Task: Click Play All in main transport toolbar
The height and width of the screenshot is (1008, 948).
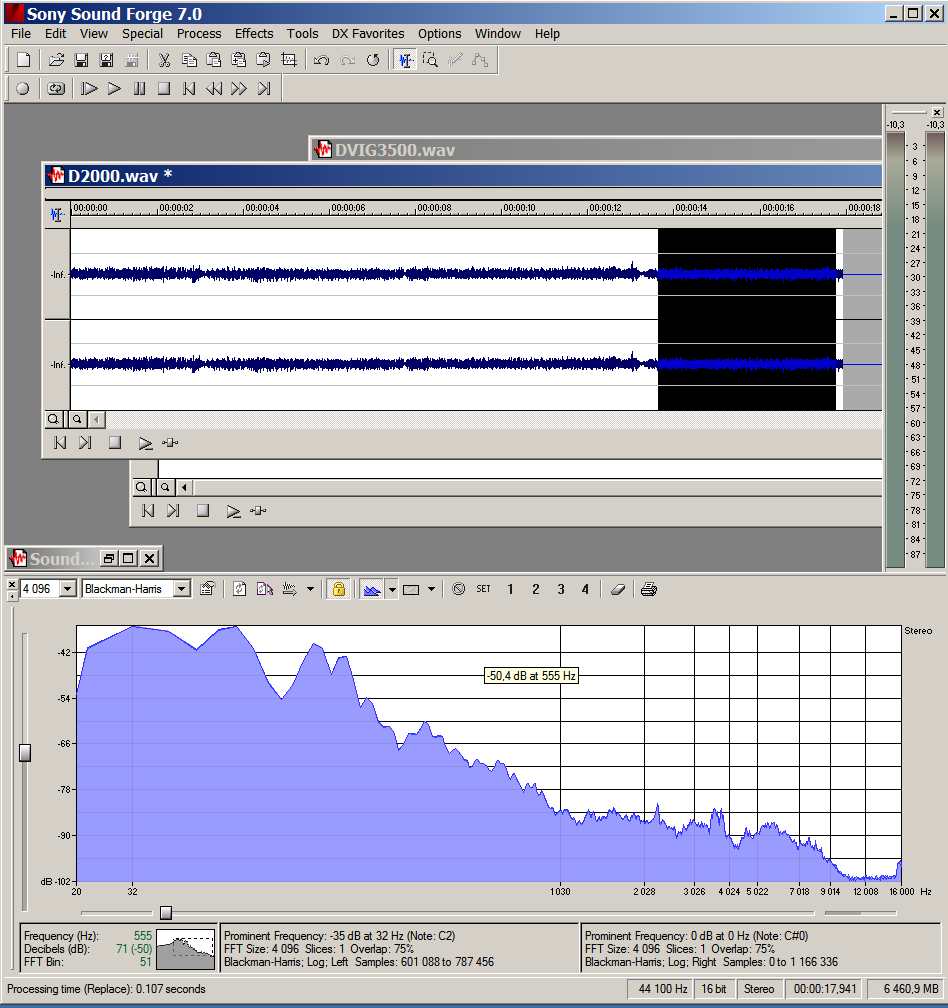Action: click(x=89, y=88)
